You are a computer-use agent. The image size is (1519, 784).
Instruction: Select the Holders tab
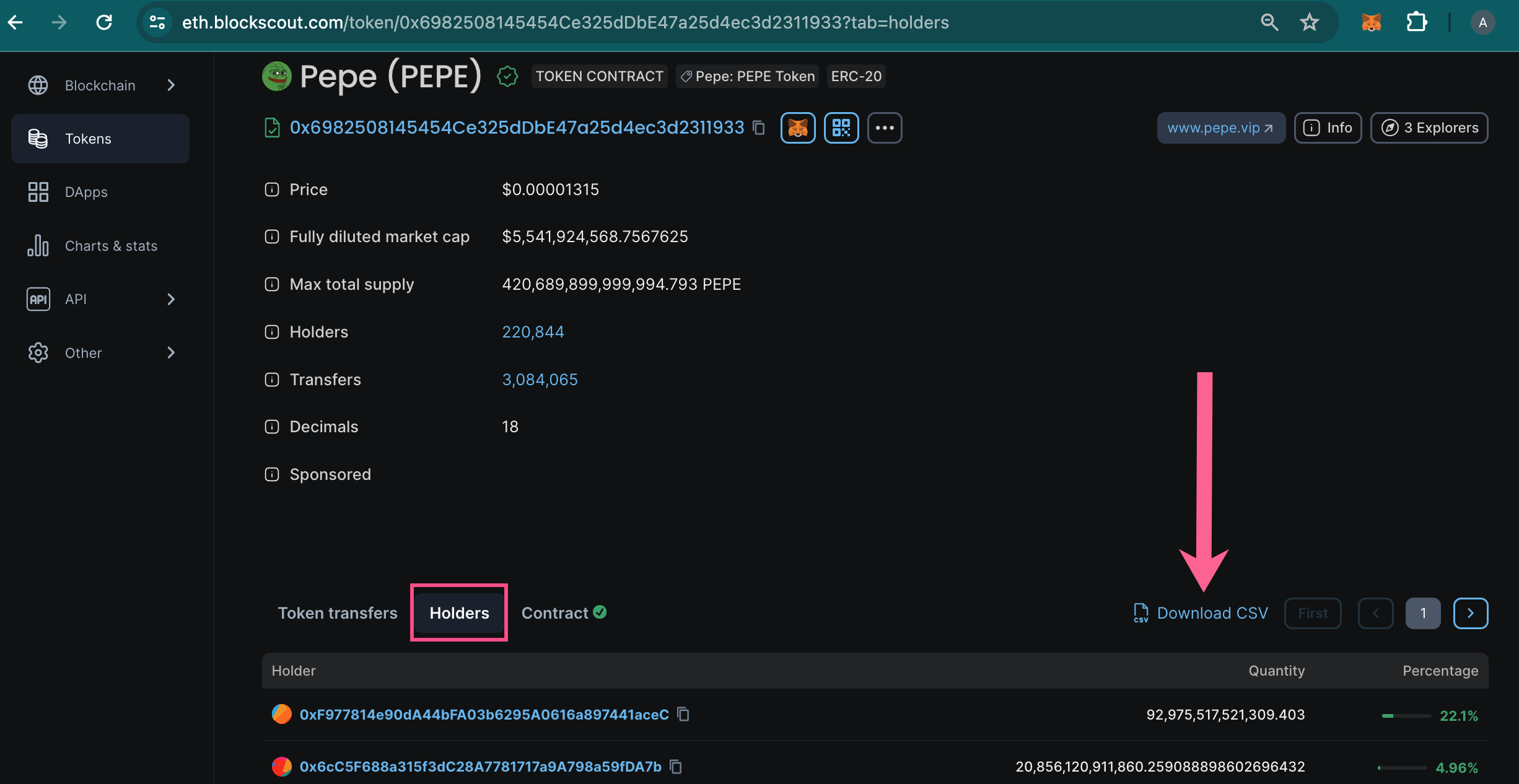coord(459,613)
